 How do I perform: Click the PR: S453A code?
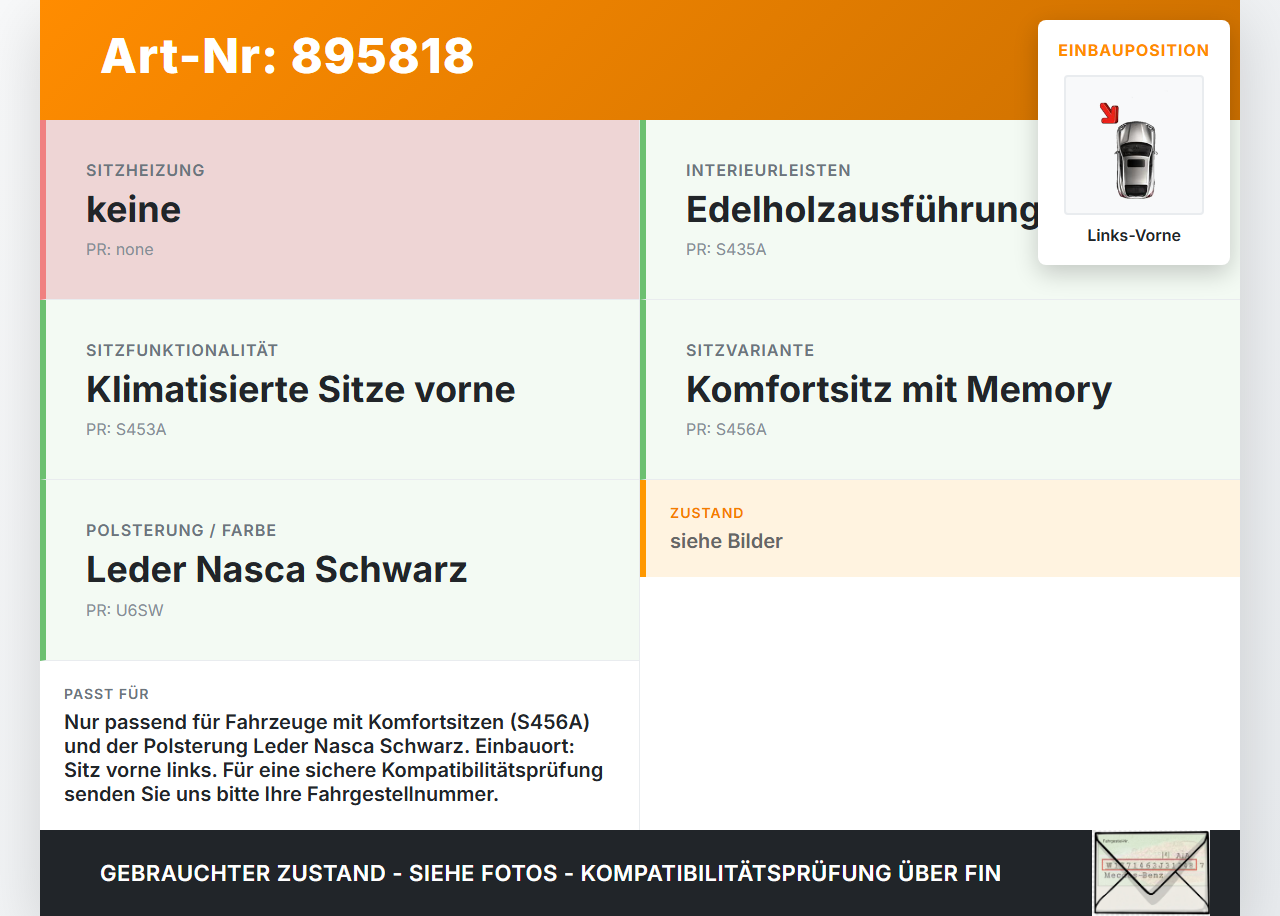point(126,430)
